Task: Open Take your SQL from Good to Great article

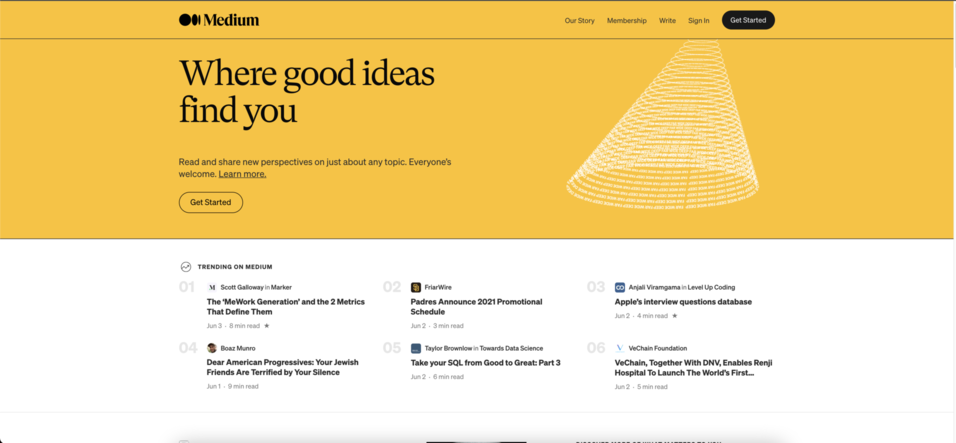Action: coord(485,363)
